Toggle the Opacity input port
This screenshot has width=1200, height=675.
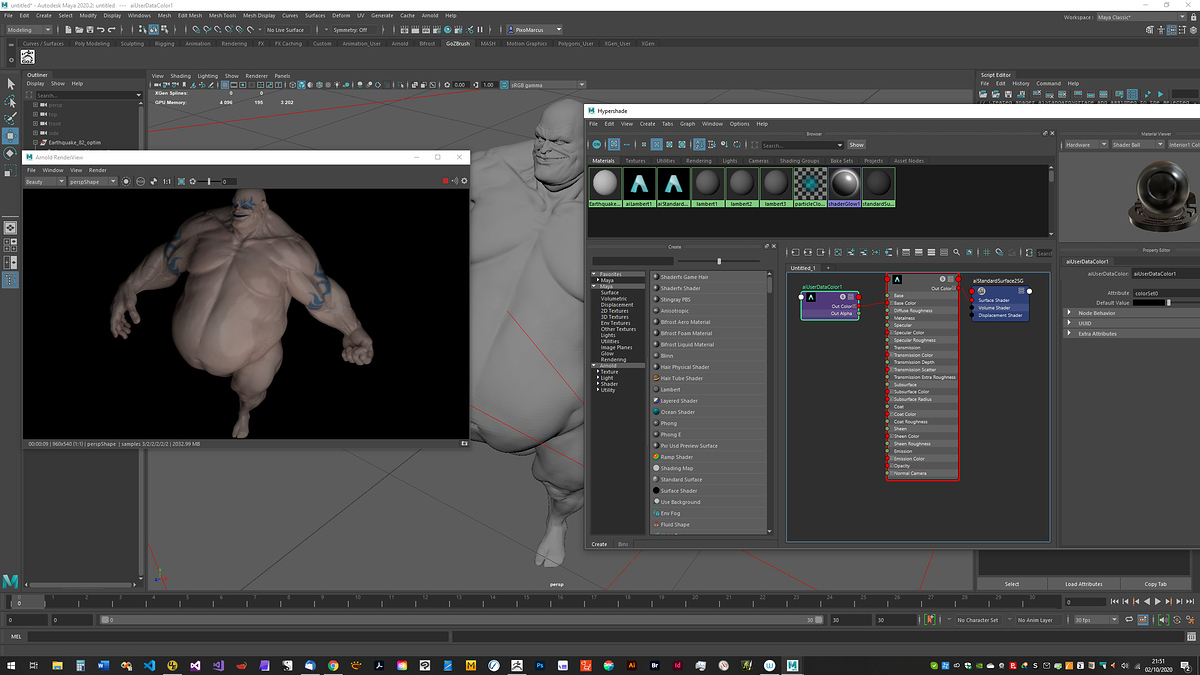tap(888, 466)
